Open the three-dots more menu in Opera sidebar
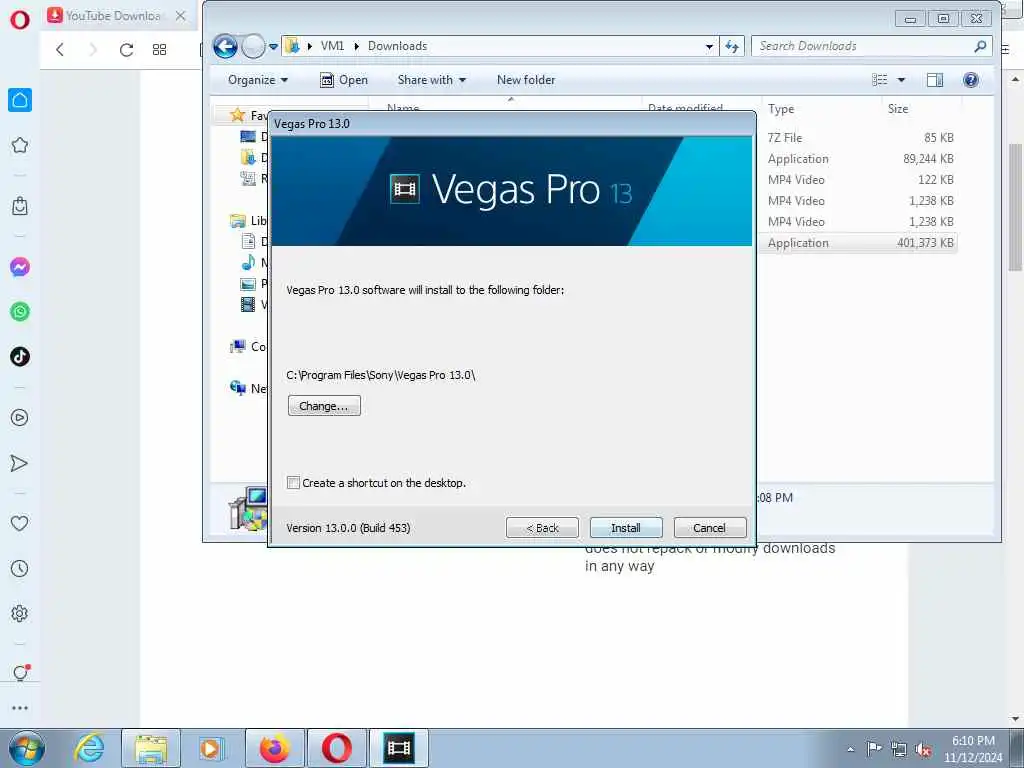The width and height of the screenshot is (1024, 768). tap(20, 708)
